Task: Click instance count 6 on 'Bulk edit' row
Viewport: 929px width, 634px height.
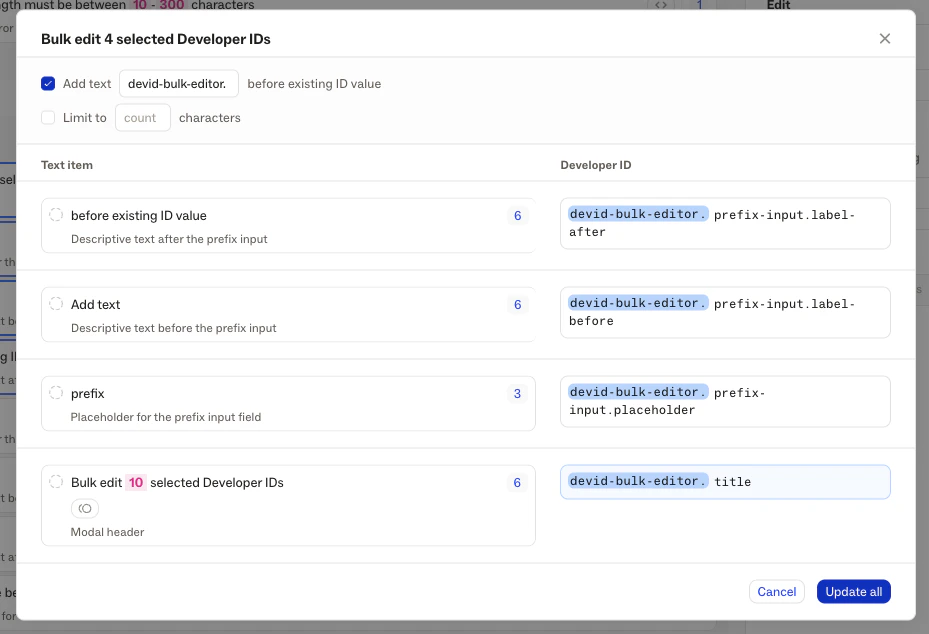Action: [x=517, y=482]
